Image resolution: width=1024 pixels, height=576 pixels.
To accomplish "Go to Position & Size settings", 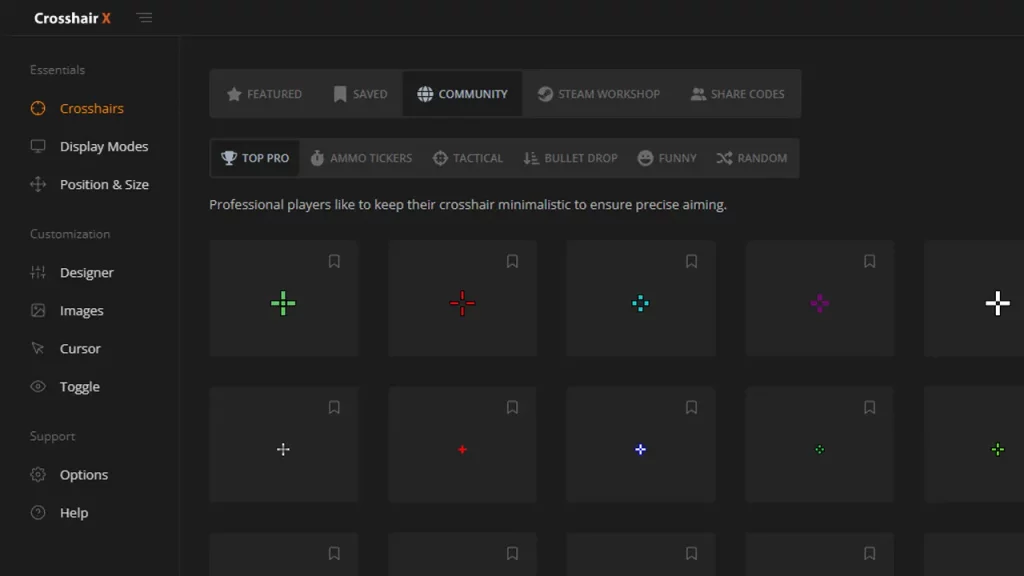I will click(89, 185).
